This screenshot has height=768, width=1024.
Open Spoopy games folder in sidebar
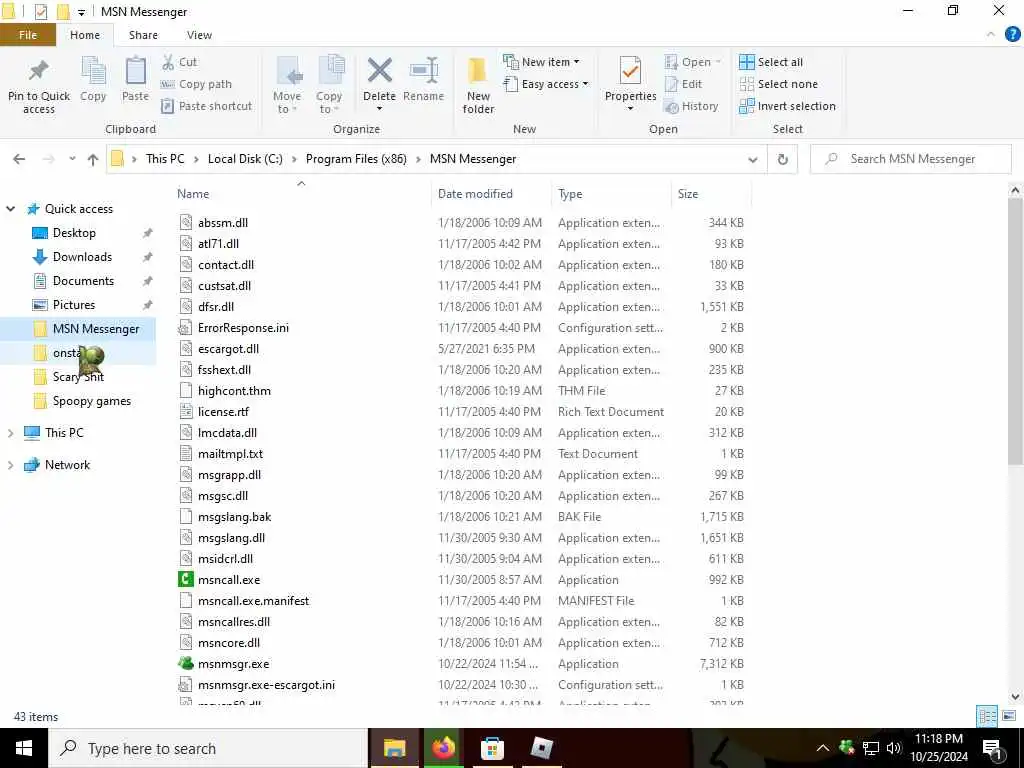[x=91, y=401]
